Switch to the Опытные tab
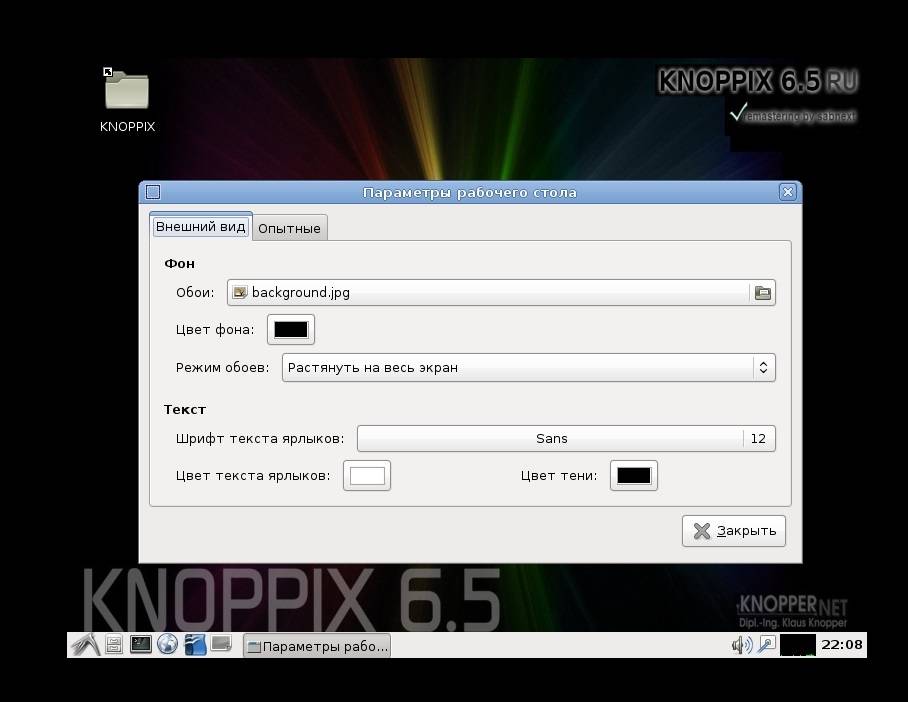This screenshot has width=908, height=702. tap(290, 228)
